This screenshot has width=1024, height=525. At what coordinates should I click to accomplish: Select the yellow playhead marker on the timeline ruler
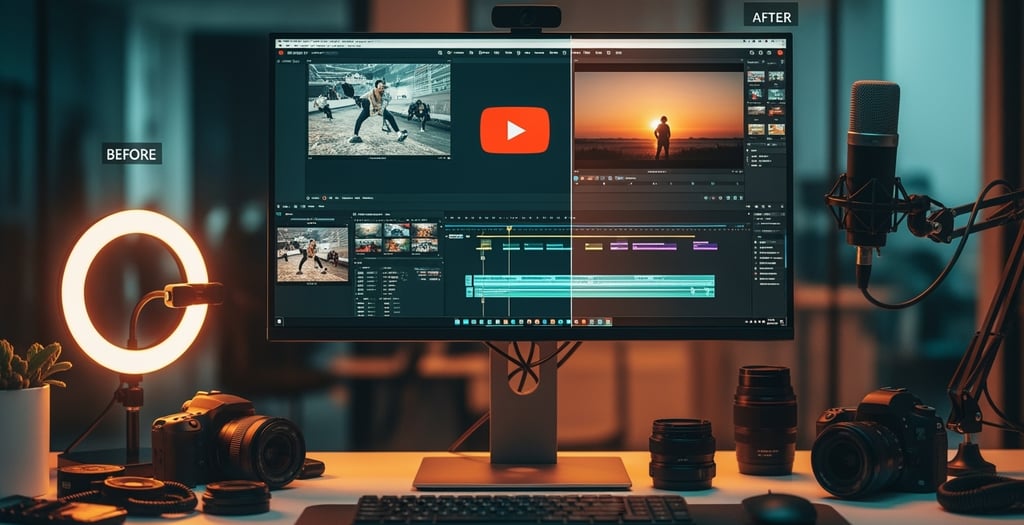pos(509,229)
